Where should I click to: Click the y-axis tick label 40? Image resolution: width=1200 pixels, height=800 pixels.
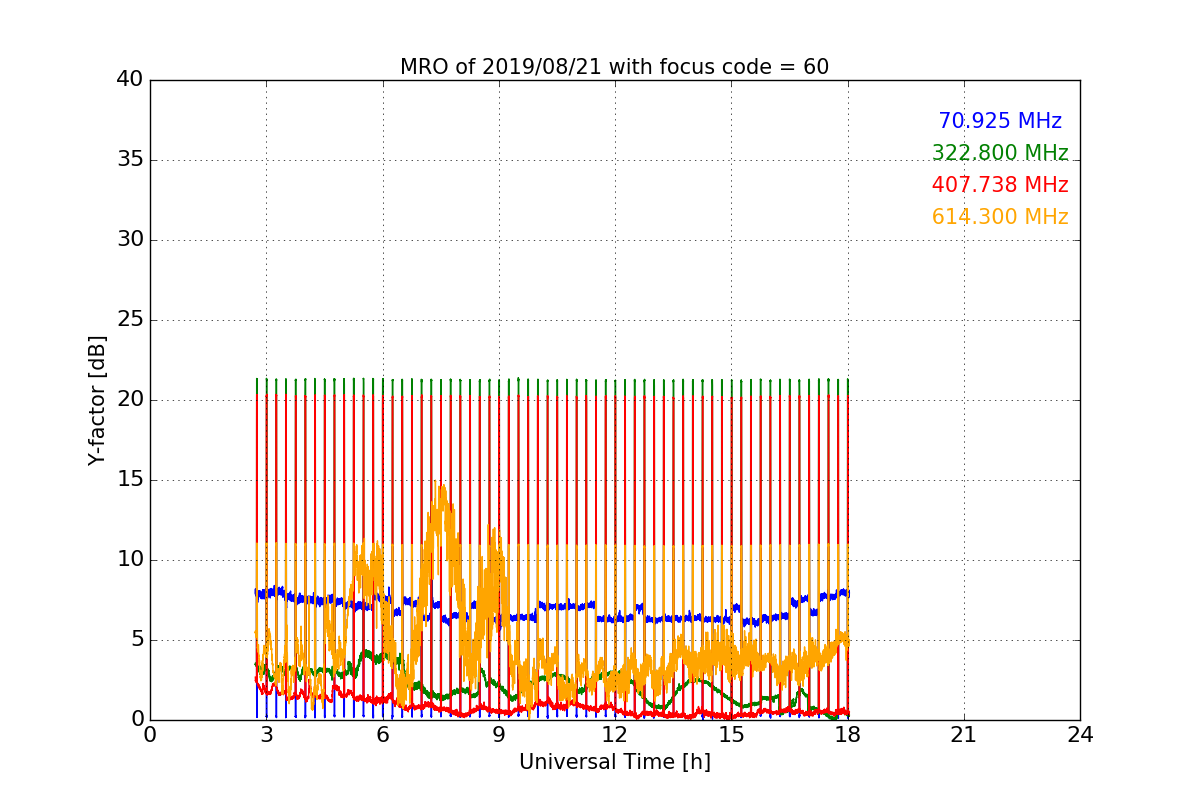coord(129,80)
